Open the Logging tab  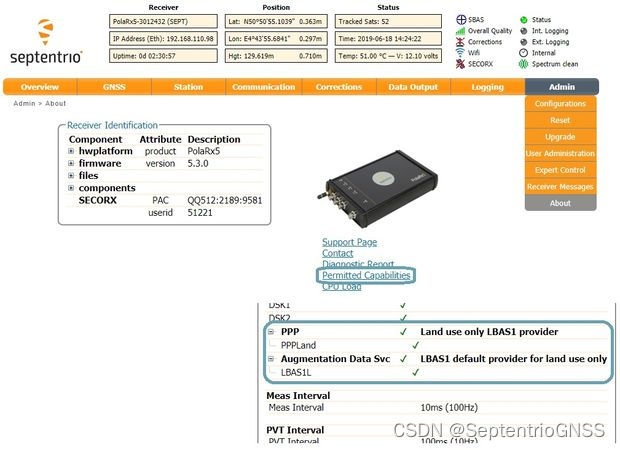point(488,87)
